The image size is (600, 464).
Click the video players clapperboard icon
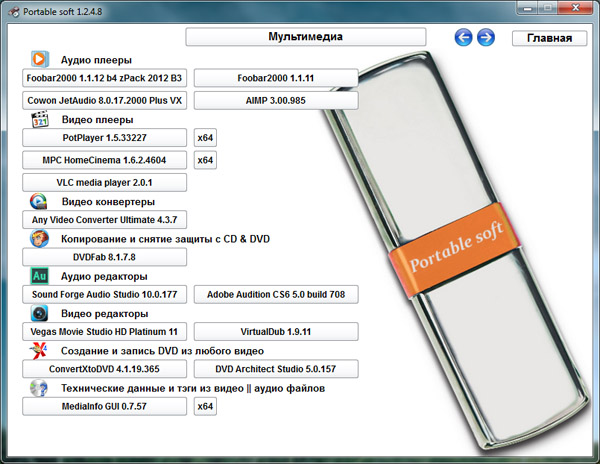(40, 120)
